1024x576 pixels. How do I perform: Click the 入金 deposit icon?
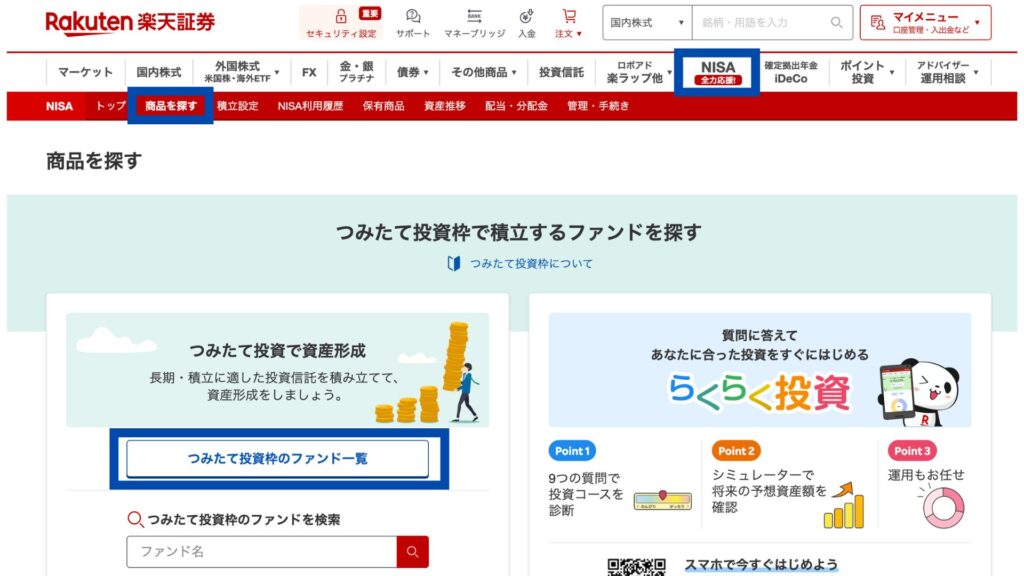[526, 16]
